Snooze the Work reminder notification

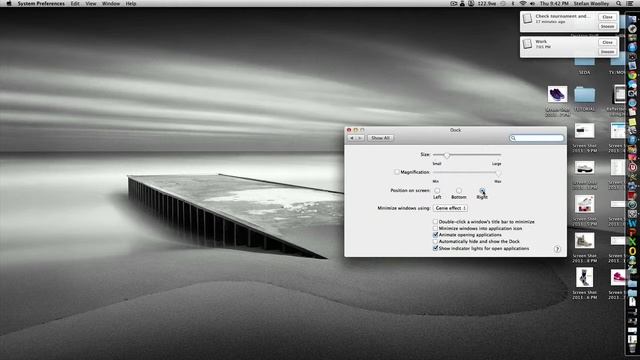coord(607,51)
